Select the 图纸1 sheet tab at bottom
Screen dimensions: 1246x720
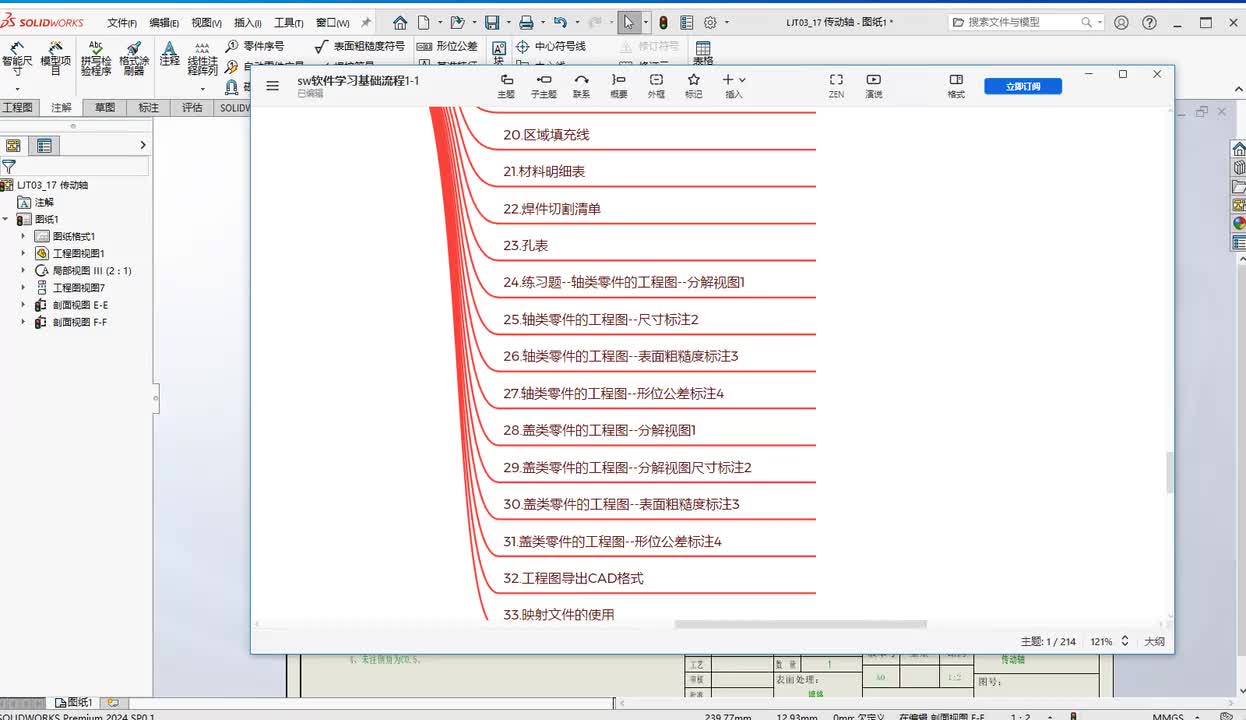(74, 703)
